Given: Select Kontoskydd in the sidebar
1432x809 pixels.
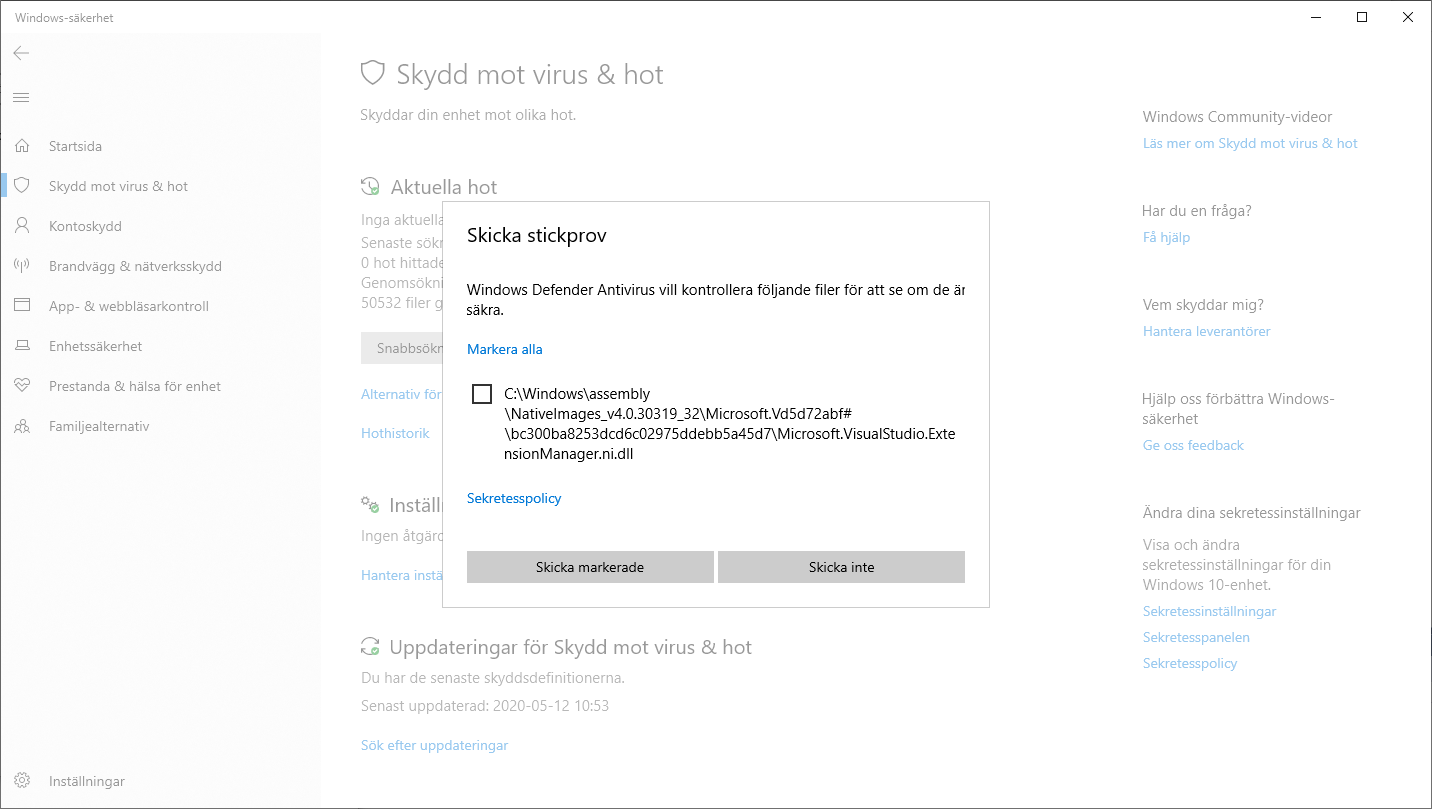Looking at the screenshot, I should [85, 226].
